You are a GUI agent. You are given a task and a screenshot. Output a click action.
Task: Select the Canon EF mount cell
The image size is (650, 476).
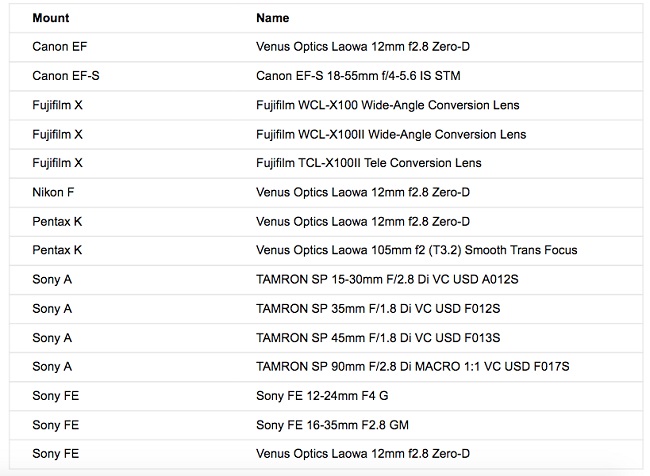(x=60, y=47)
